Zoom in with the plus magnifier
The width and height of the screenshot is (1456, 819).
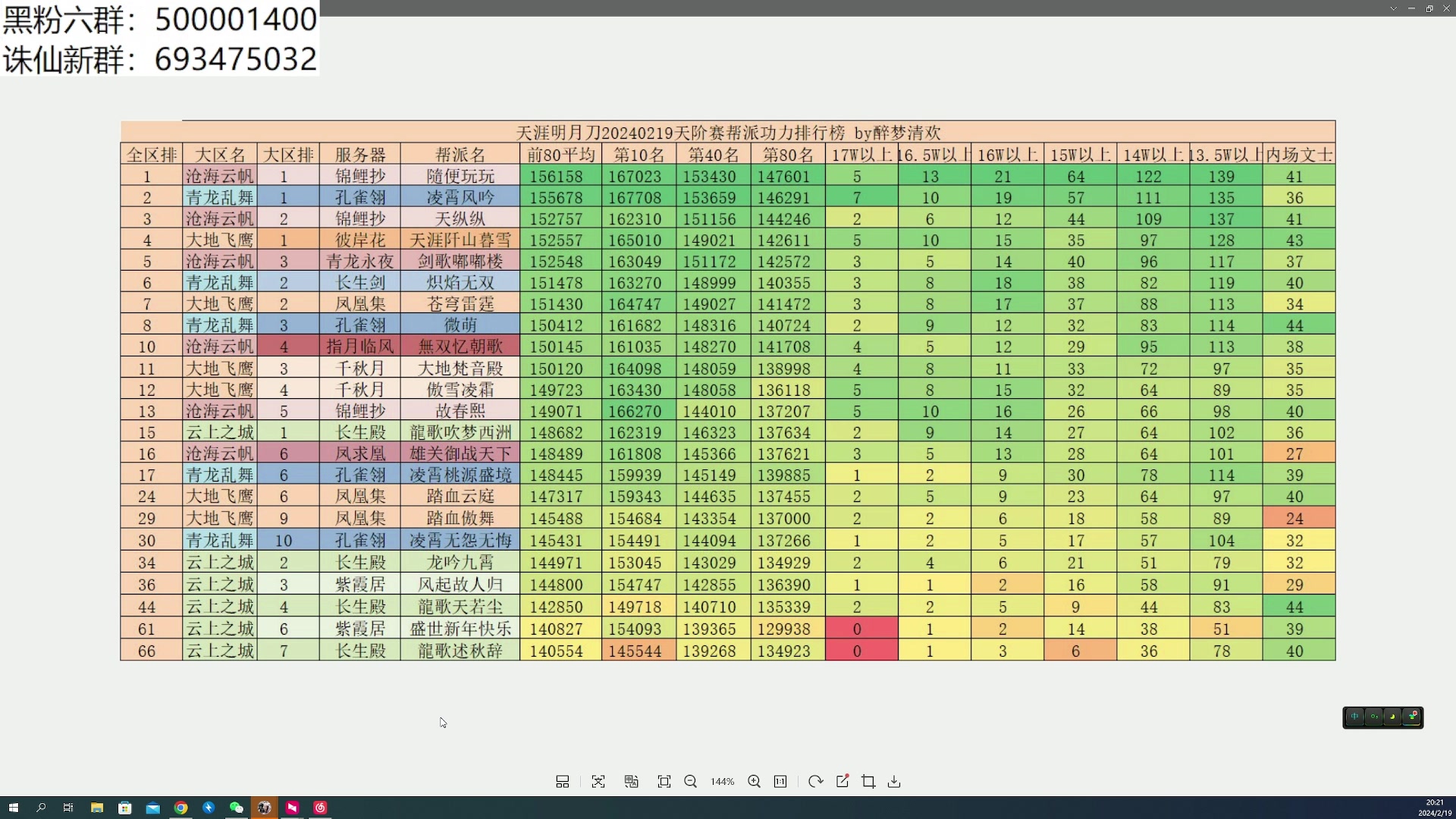click(754, 782)
